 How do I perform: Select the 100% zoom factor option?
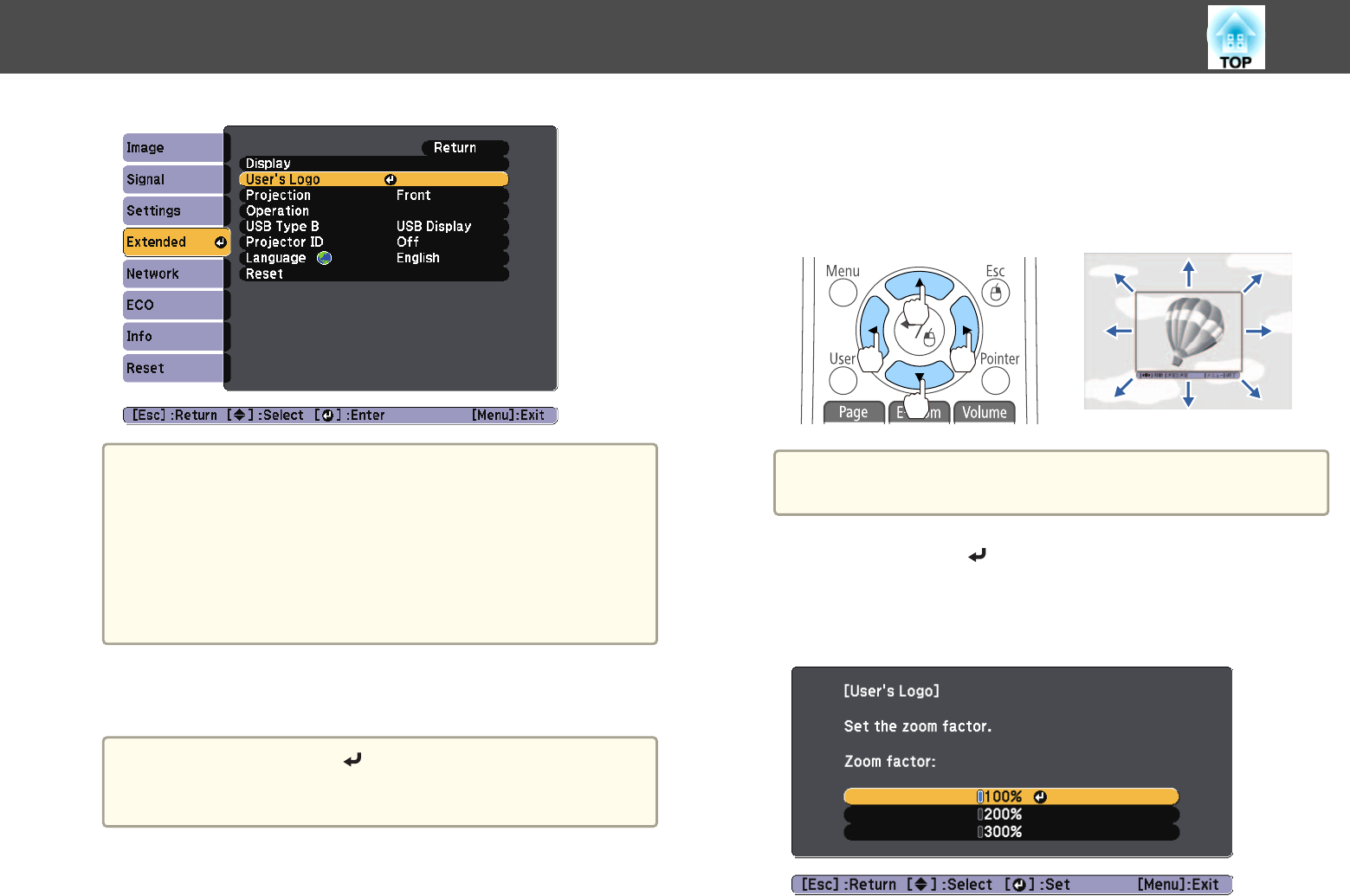click(x=1011, y=796)
